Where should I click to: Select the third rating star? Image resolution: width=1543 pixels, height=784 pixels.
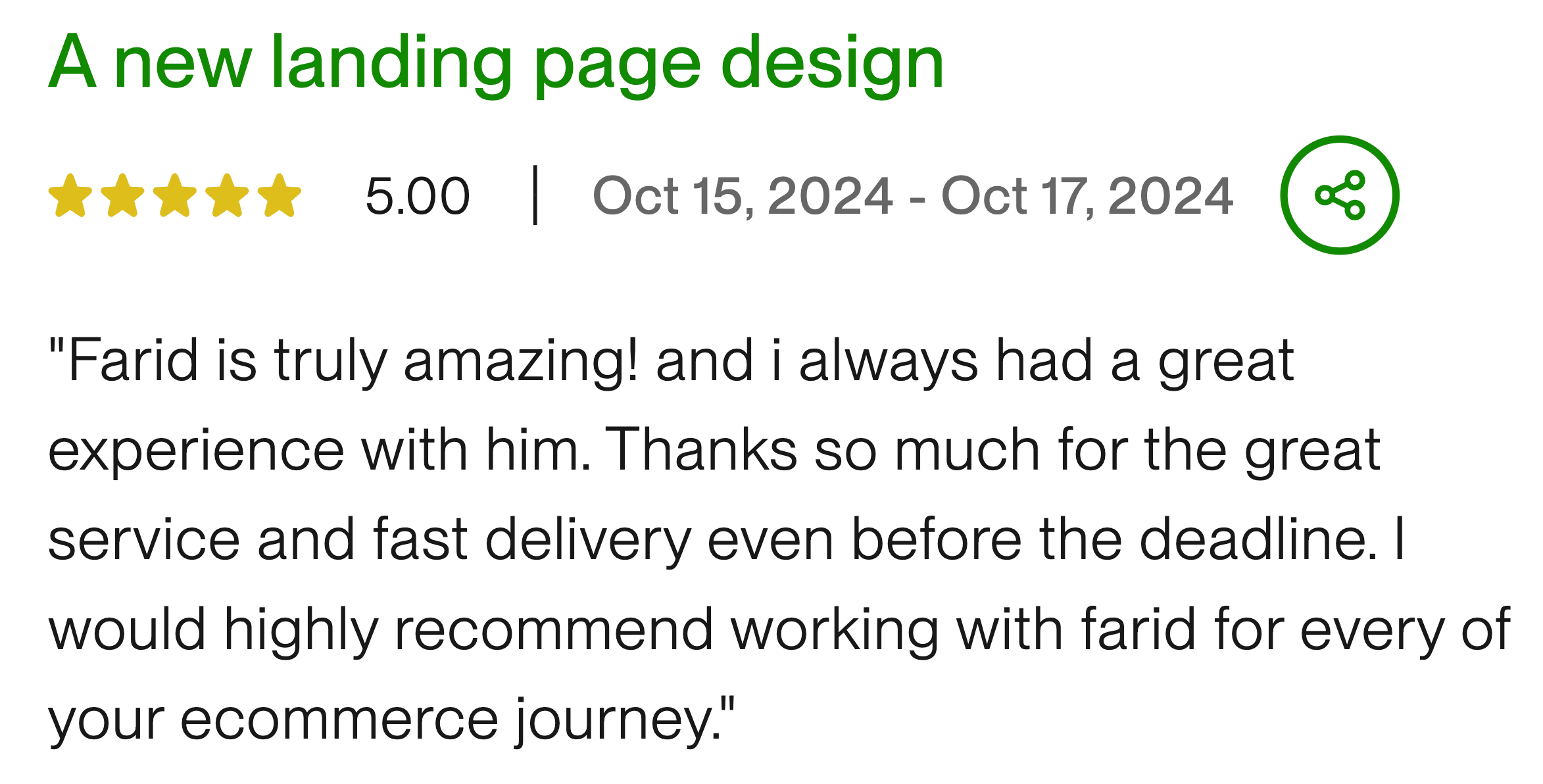(175, 195)
